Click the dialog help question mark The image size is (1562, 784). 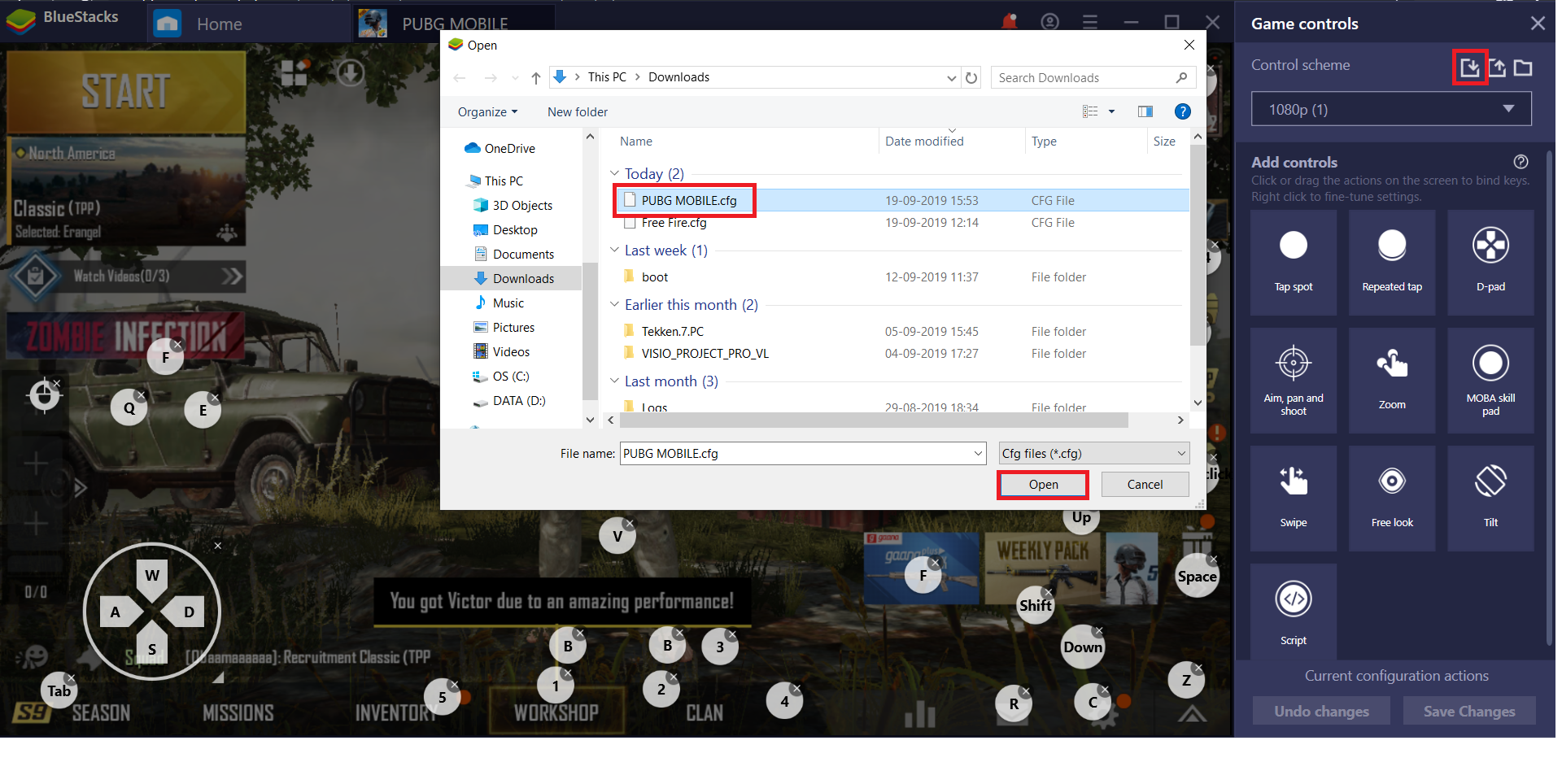[x=1183, y=111]
